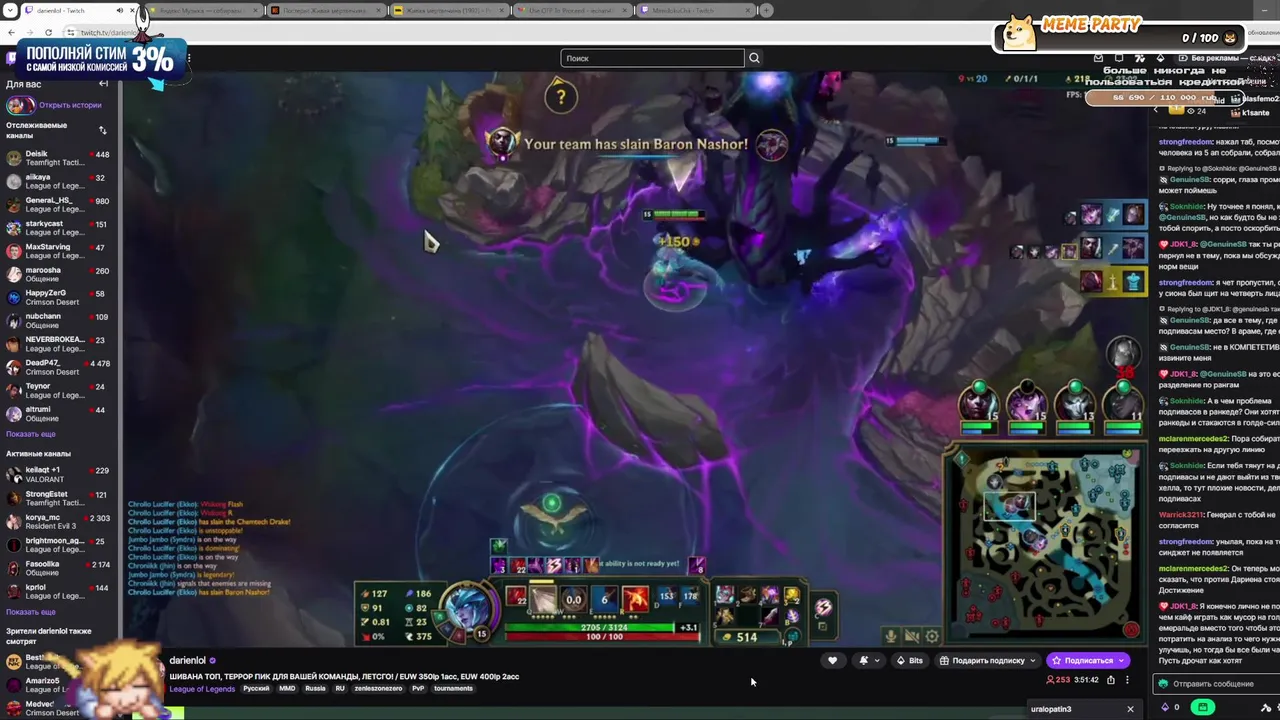This screenshot has width=1280, height=720.
Task: Open altrumi channel in sidebar
Action: pos(60,413)
